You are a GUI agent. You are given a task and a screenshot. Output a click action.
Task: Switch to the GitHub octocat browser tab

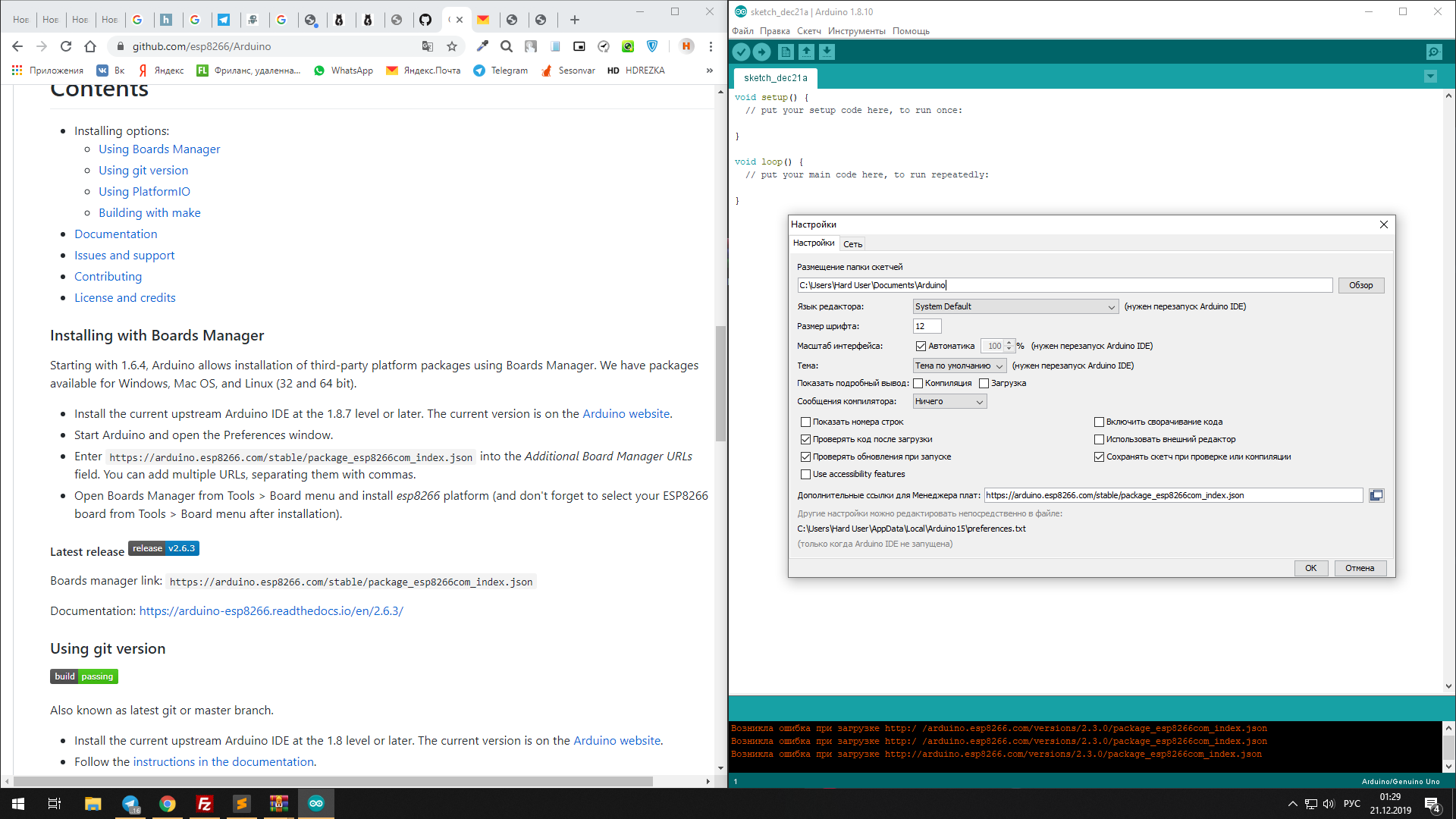425,20
